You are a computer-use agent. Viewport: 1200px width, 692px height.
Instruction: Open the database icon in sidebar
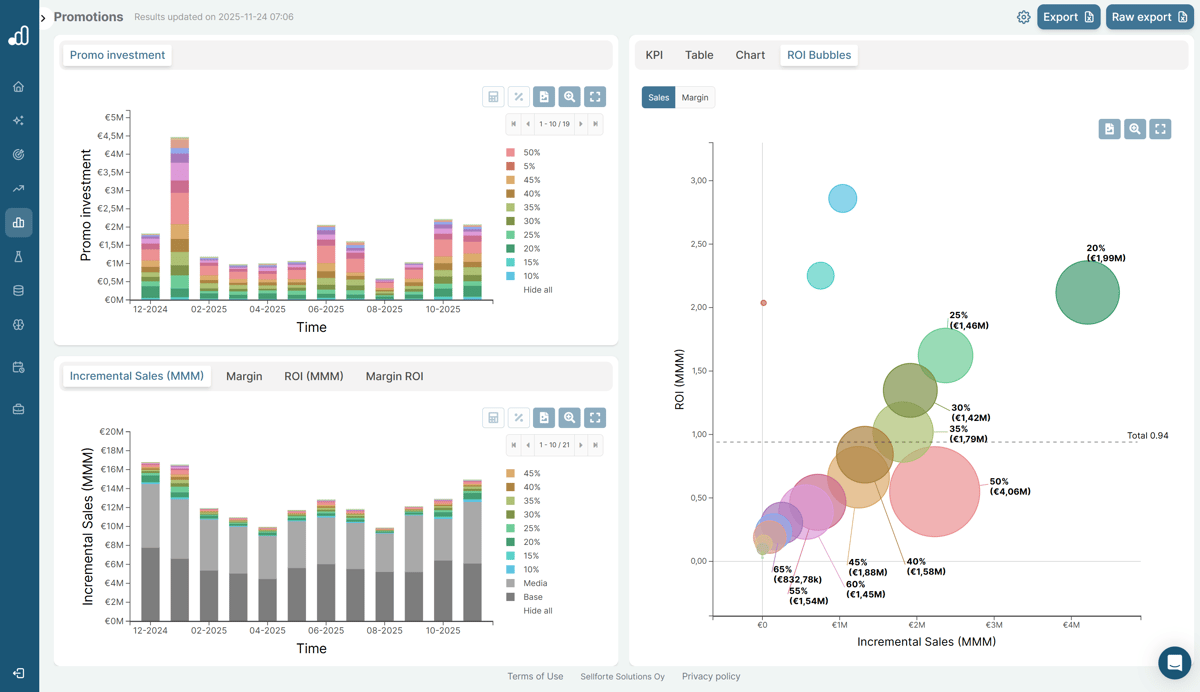[x=18, y=291]
